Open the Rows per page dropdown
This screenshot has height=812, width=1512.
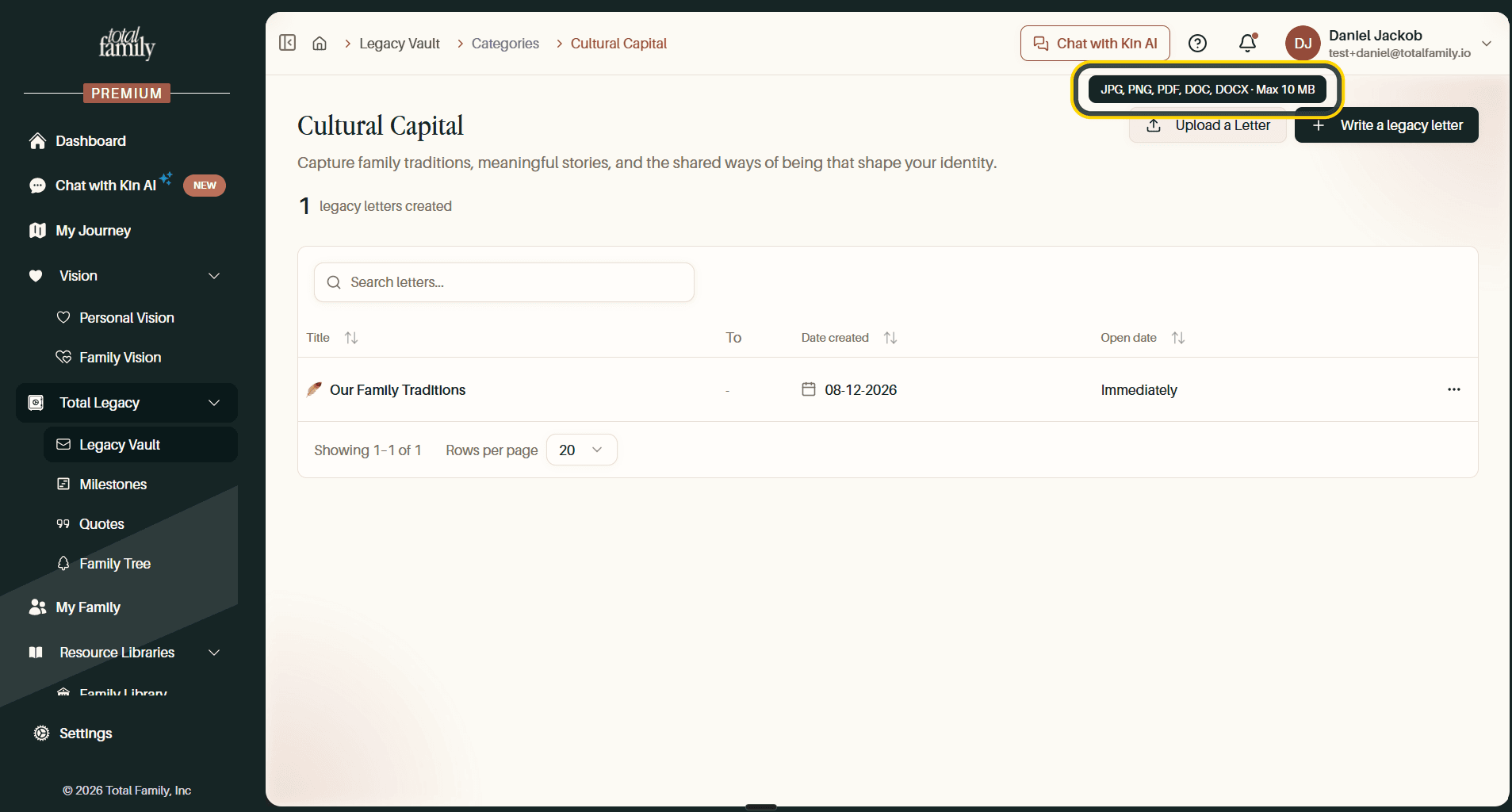coord(581,450)
